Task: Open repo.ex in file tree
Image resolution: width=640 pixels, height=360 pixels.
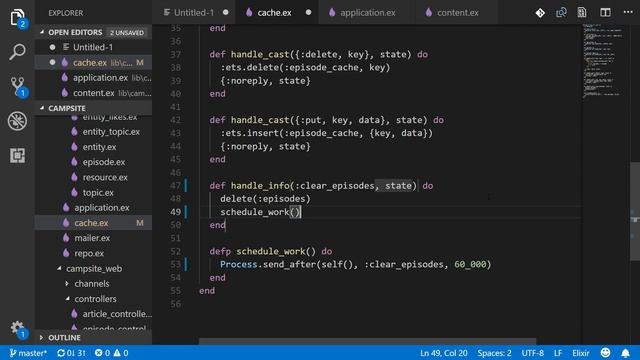Action: pyautogui.click(x=89, y=253)
